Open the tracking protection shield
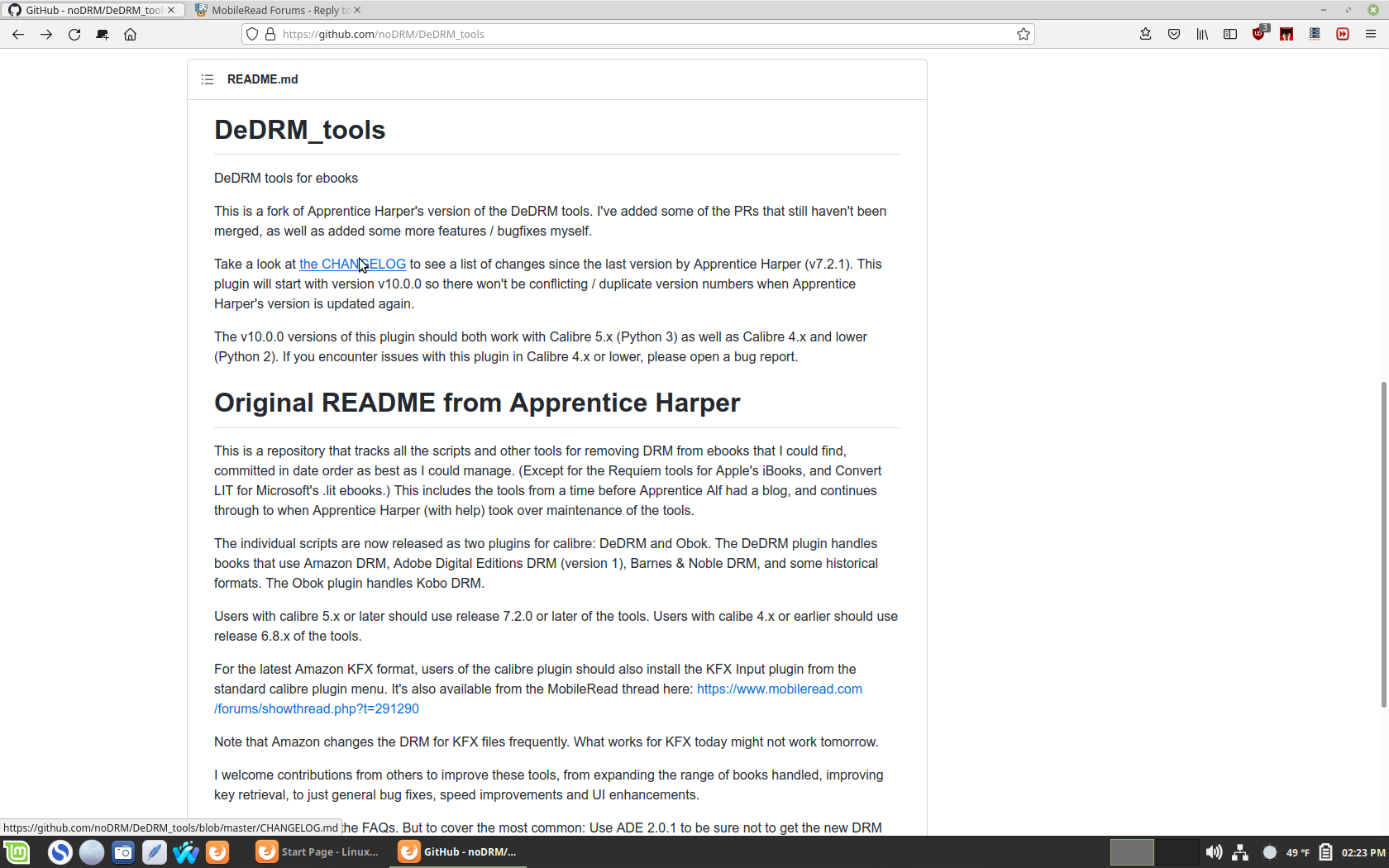 click(252, 34)
